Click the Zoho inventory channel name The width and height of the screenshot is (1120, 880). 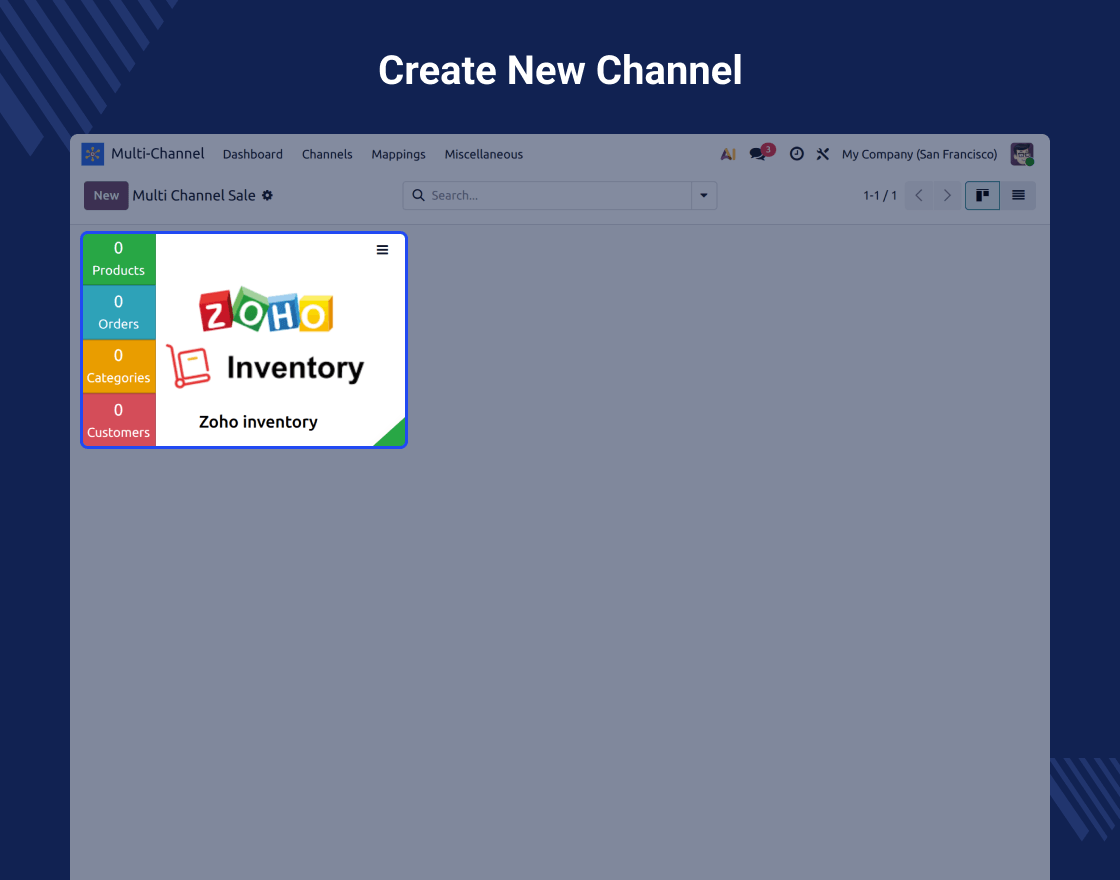(x=258, y=422)
